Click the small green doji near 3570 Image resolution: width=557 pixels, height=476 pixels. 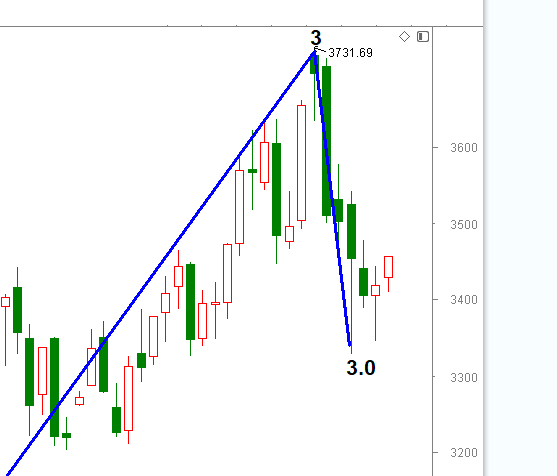click(x=253, y=171)
